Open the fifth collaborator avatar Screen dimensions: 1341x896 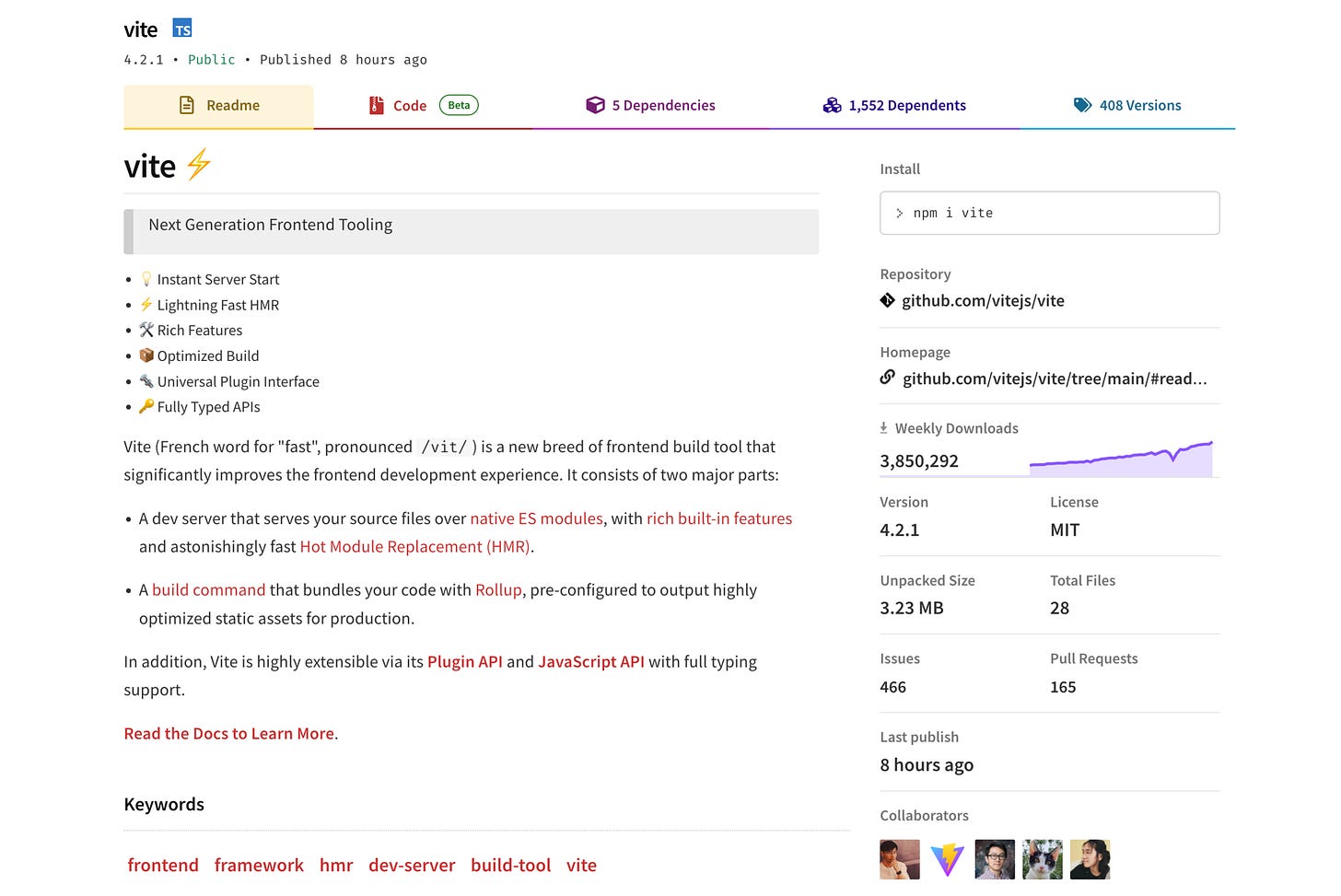(1090, 859)
